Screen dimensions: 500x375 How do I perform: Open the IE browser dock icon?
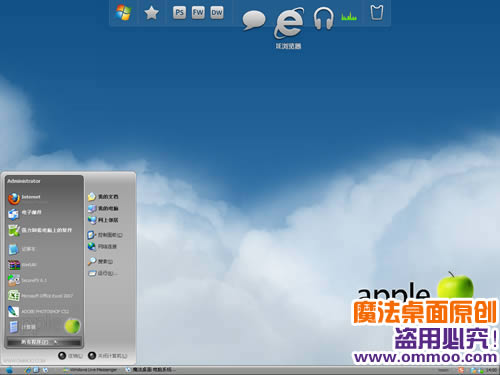click(x=289, y=23)
